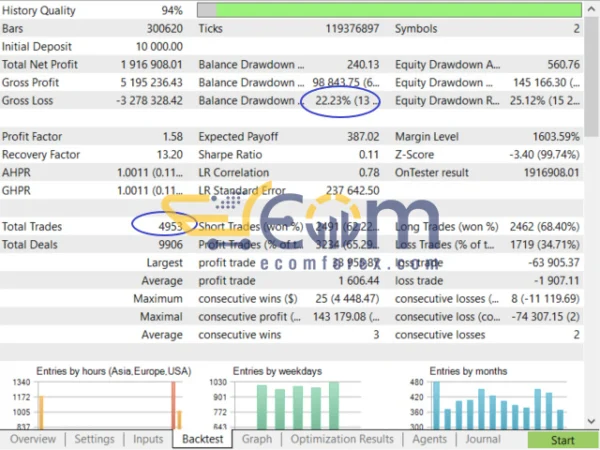This screenshot has width=600, height=450.
Task: Click Long Trades value 2462 (68.40%)
Action: [x=545, y=226]
